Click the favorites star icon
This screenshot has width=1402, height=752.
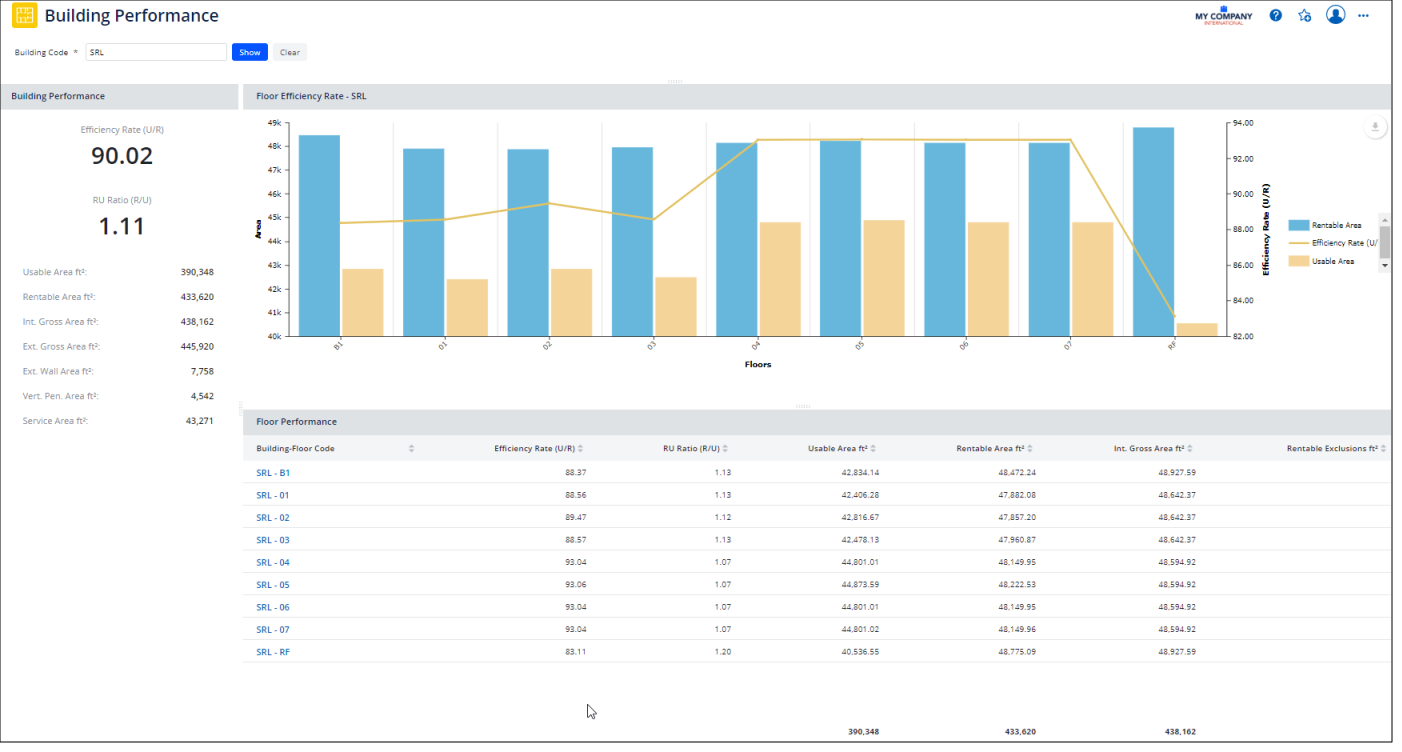click(x=1304, y=15)
